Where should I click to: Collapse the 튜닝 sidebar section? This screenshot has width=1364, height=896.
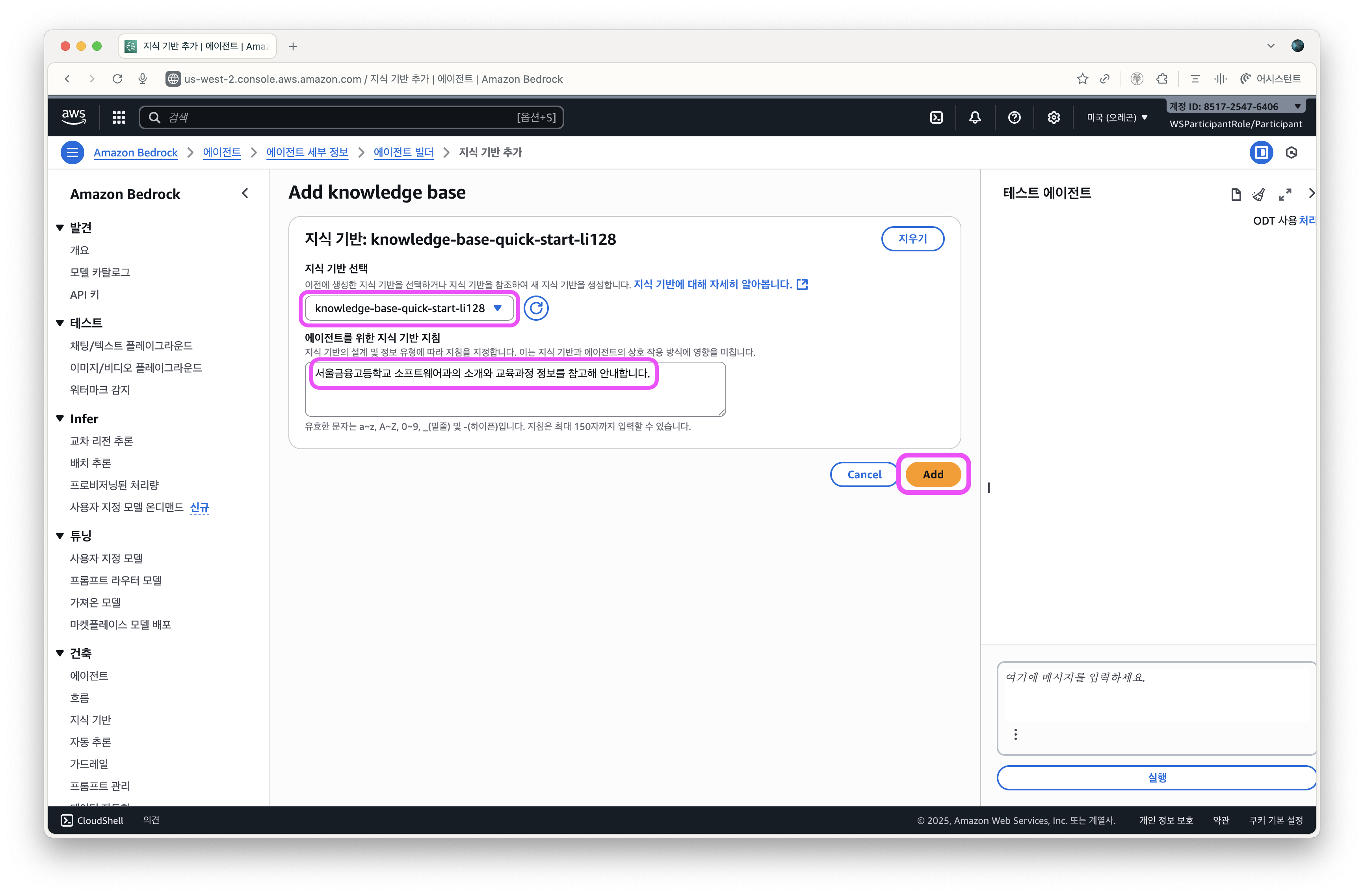point(59,536)
